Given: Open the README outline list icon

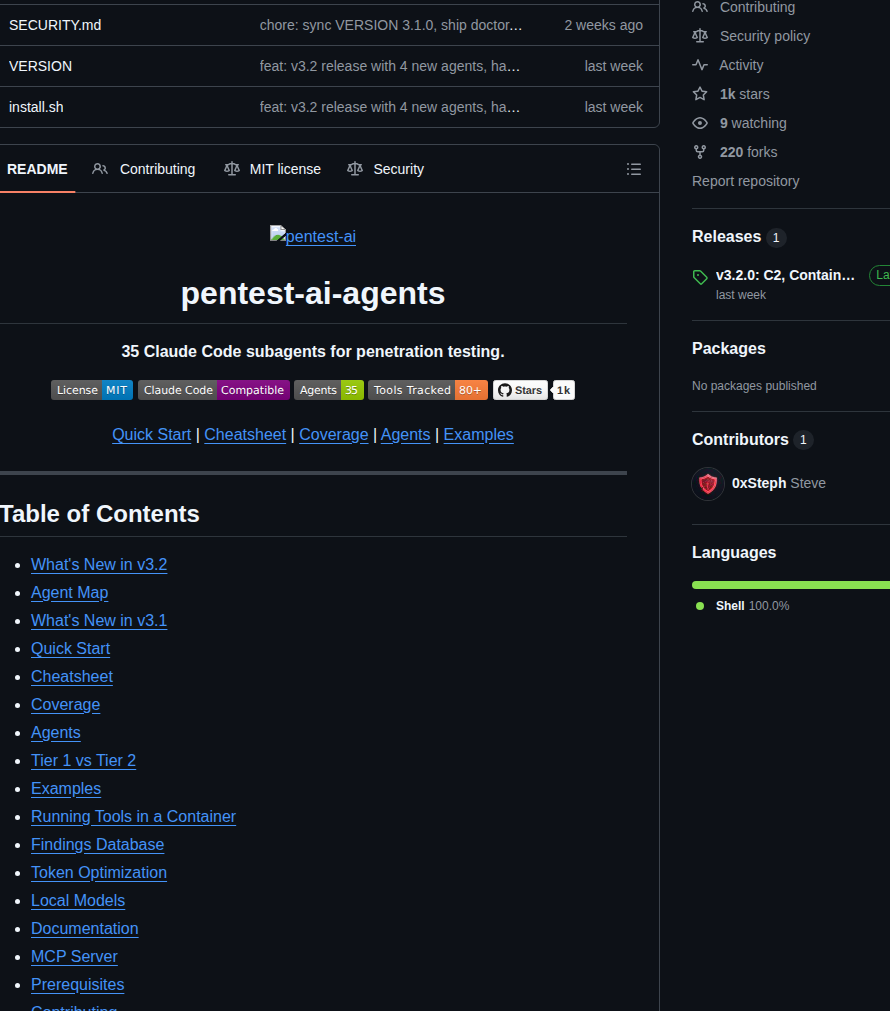Looking at the screenshot, I should [633, 169].
